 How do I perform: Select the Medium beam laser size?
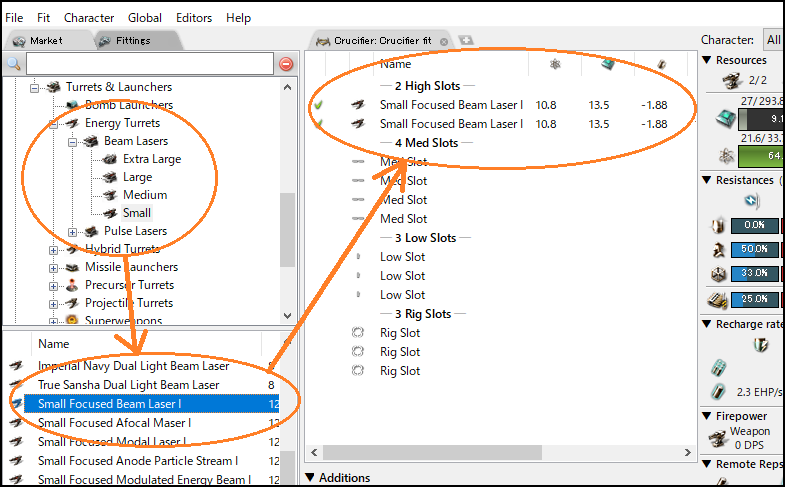145,195
